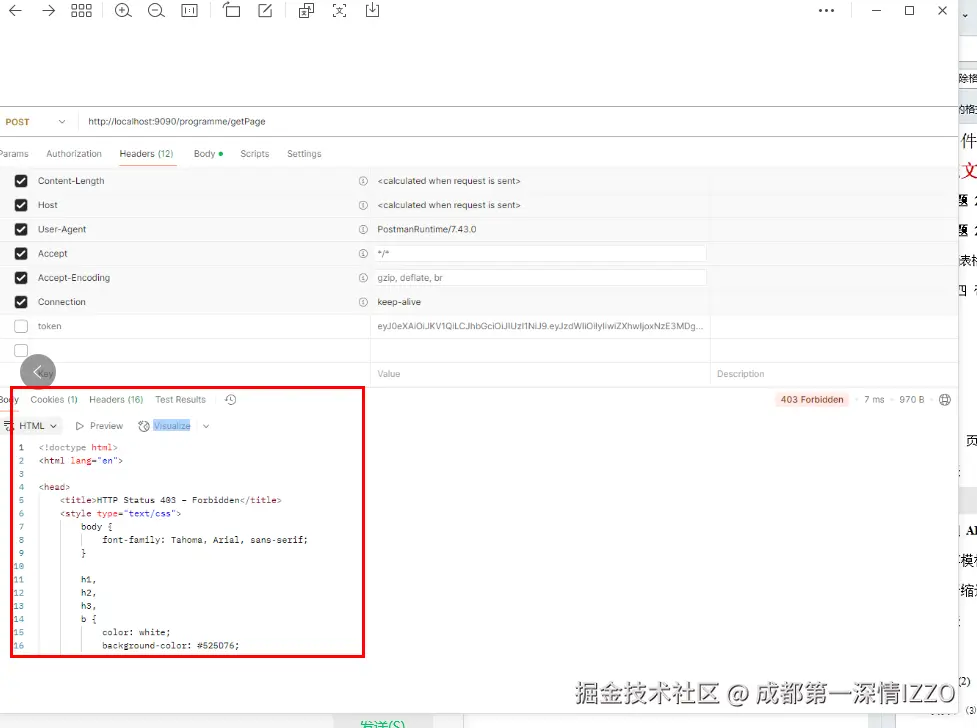Click the 970 B response size
The image size is (977, 728).
(x=912, y=400)
